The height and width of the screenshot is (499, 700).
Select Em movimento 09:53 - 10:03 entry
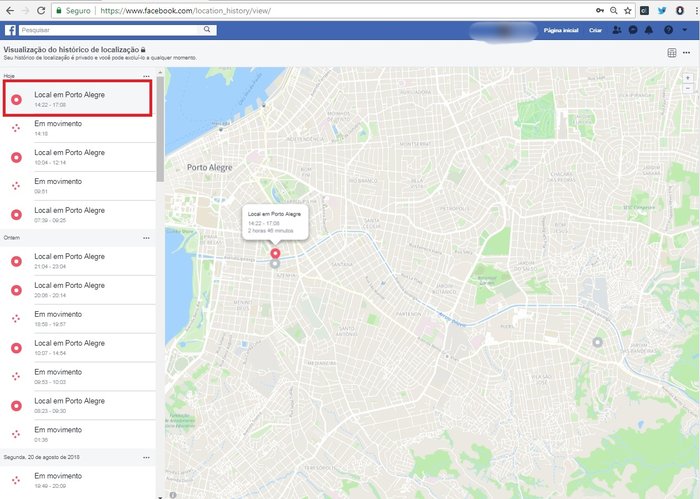tap(78, 377)
